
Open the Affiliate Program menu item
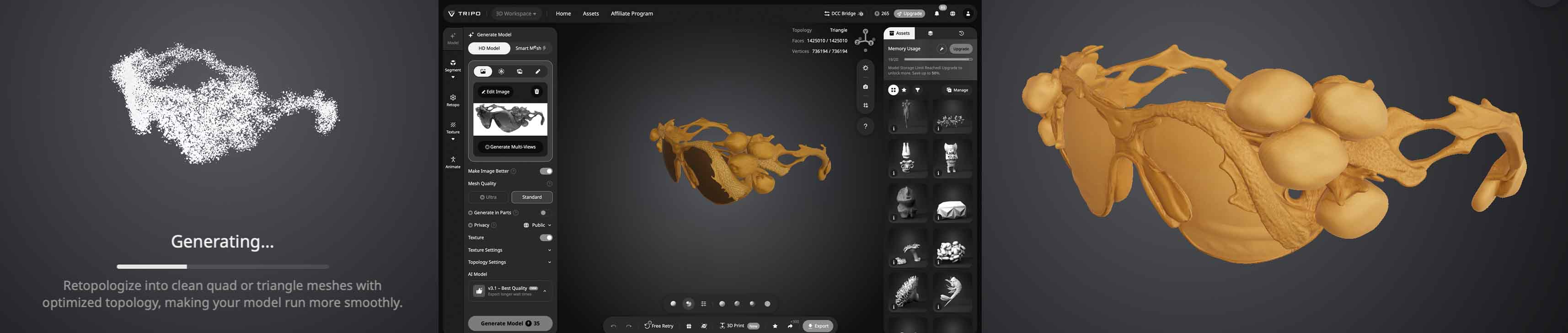point(631,13)
